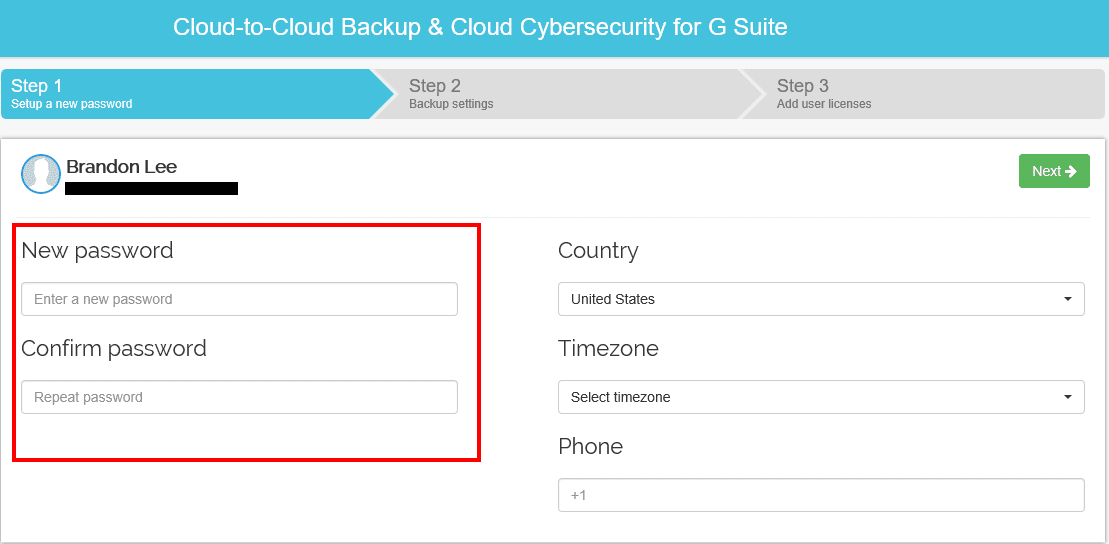
Task: Click the Phone number field with +1
Action: [820, 495]
